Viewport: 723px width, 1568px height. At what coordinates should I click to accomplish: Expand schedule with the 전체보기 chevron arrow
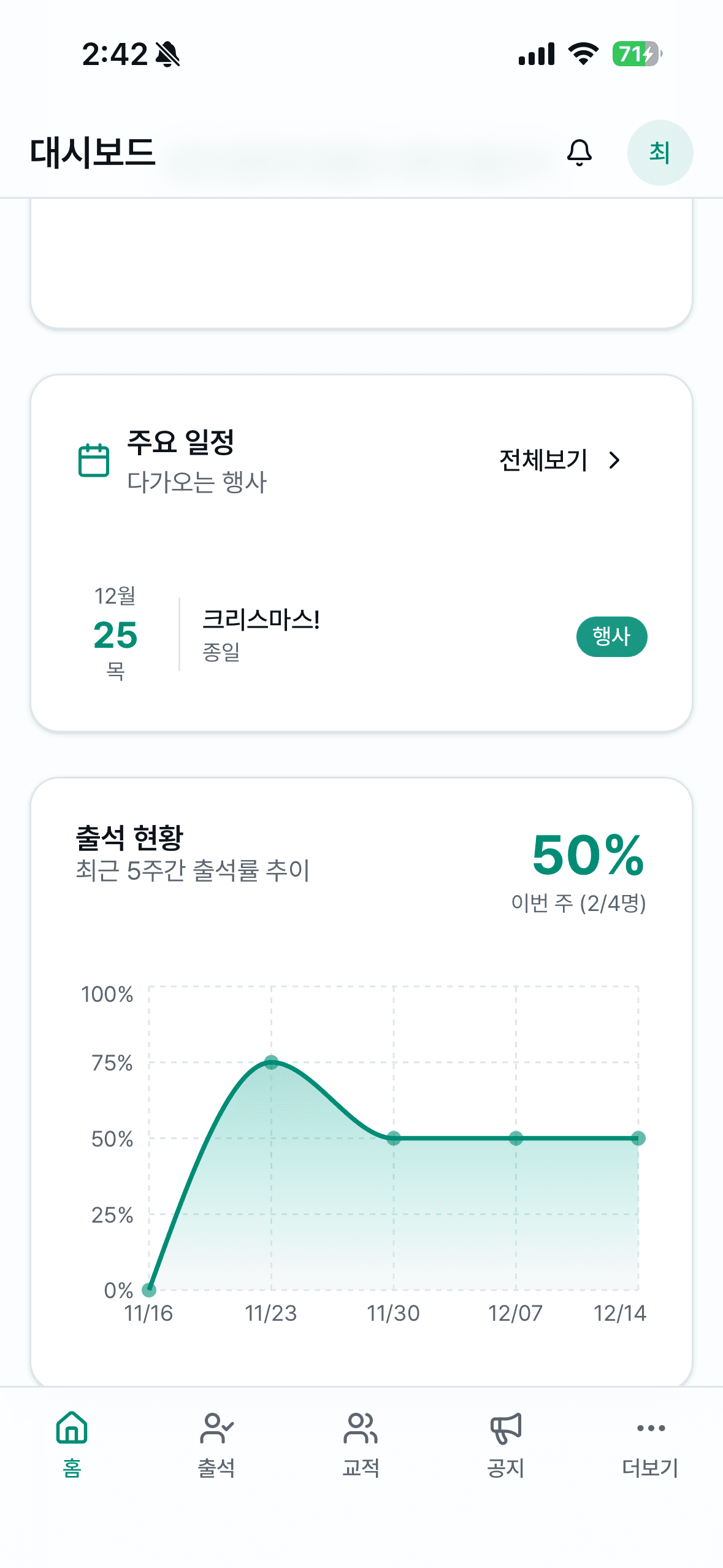[614, 460]
